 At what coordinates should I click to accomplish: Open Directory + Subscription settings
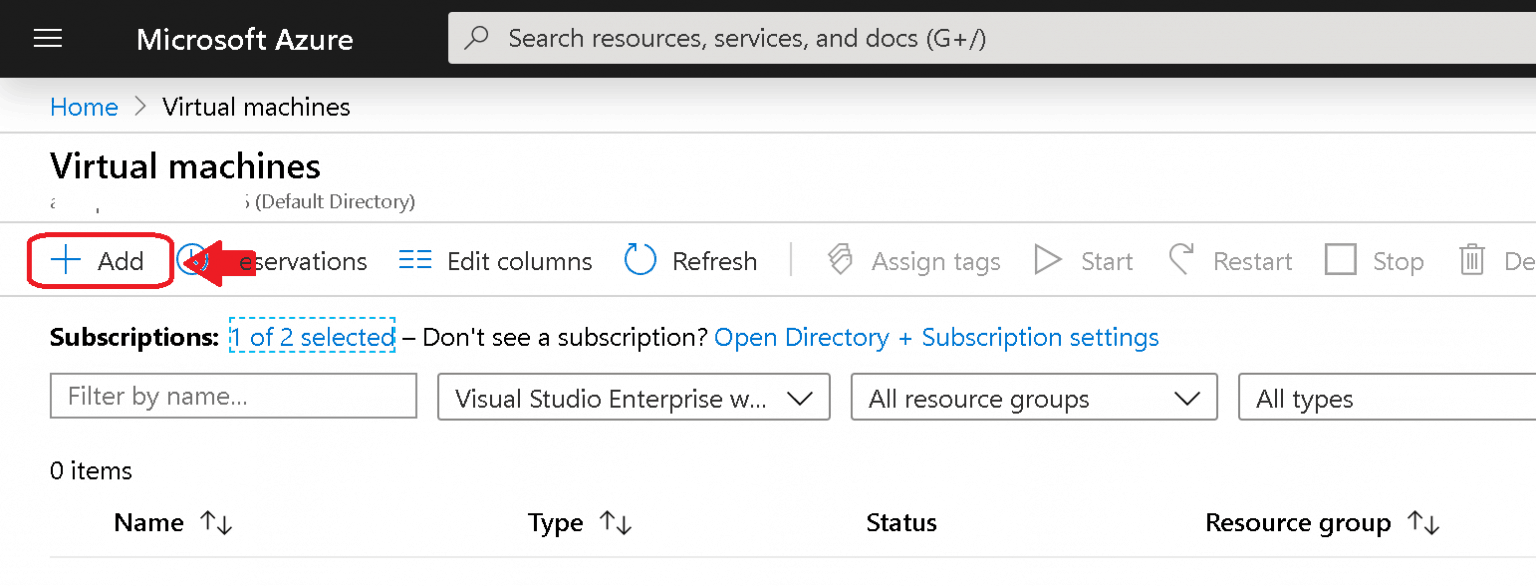[937, 337]
